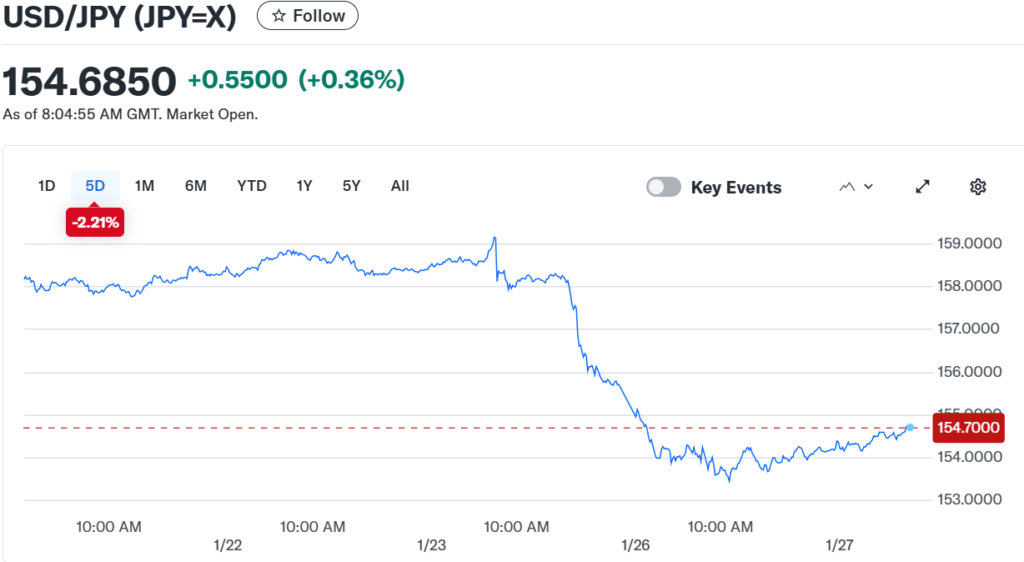The height and width of the screenshot is (562, 1024).
Task: Click the current price dot on chart
Action: point(910,428)
